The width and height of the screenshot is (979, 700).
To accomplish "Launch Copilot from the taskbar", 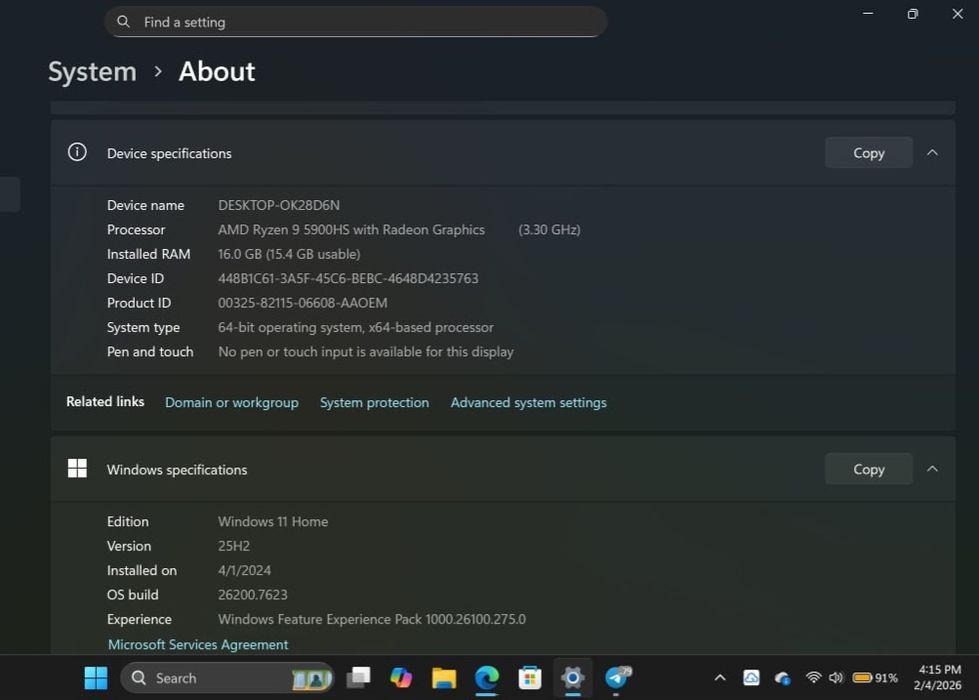I will click(401, 678).
